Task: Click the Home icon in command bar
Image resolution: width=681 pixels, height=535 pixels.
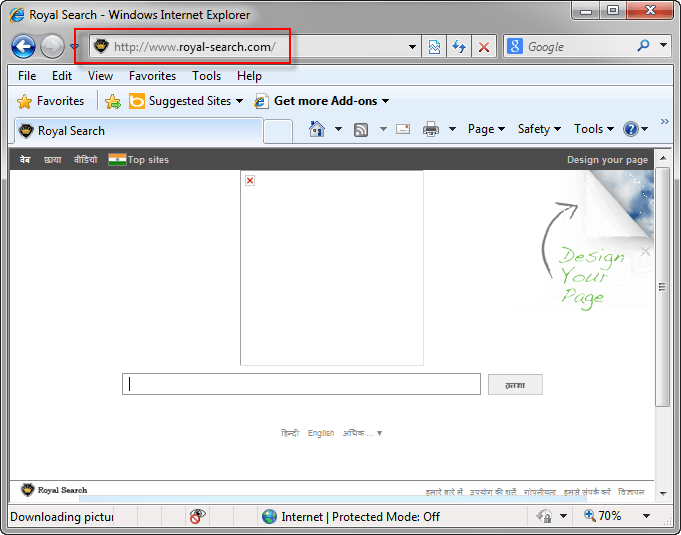Action: [x=317, y=129]
